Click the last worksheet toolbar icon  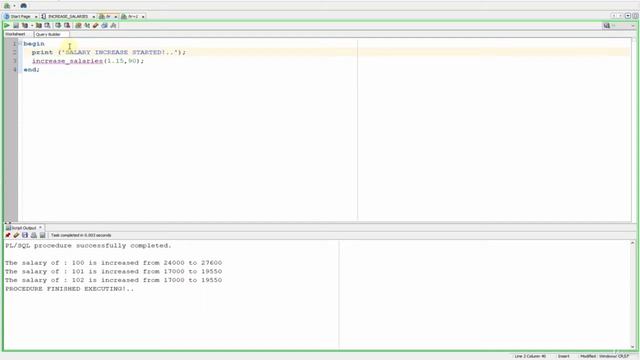113,25
